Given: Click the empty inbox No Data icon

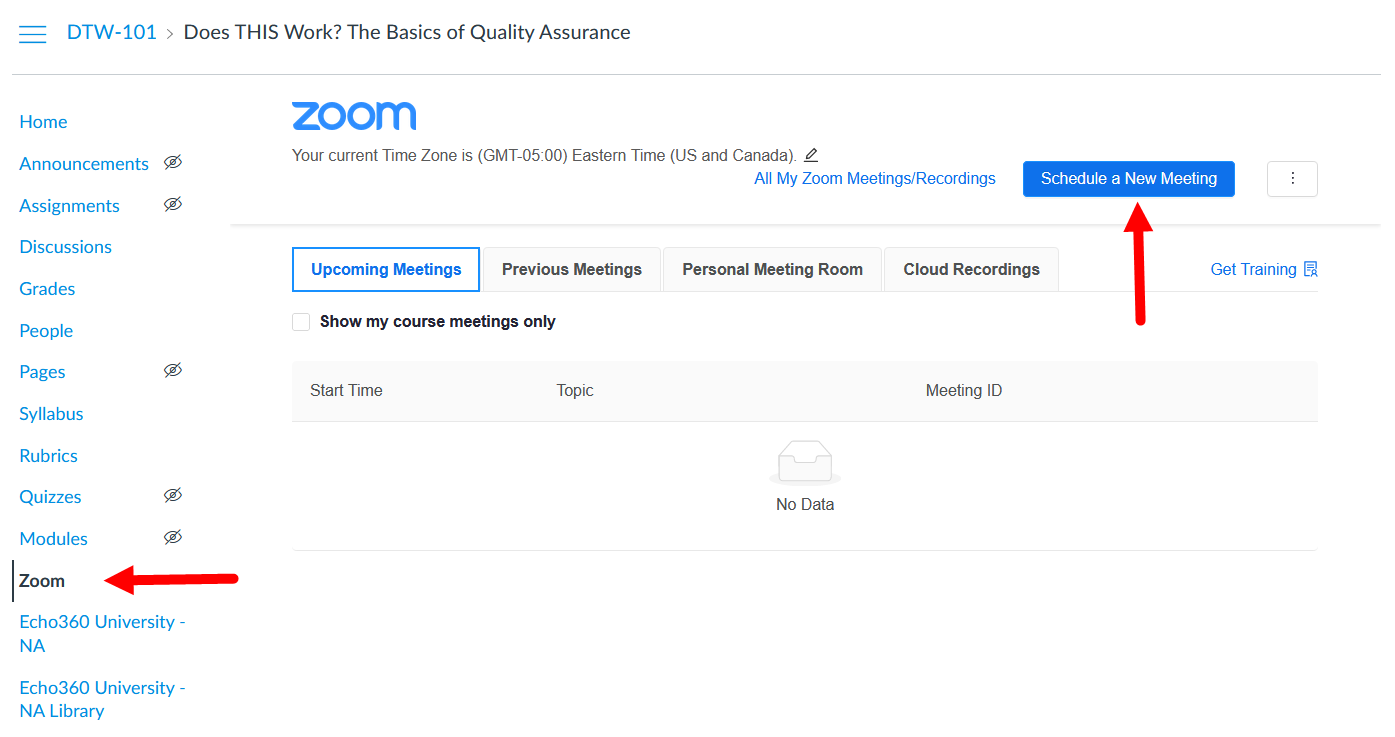Looking at the screenshot, I should (x=805, y=462).
